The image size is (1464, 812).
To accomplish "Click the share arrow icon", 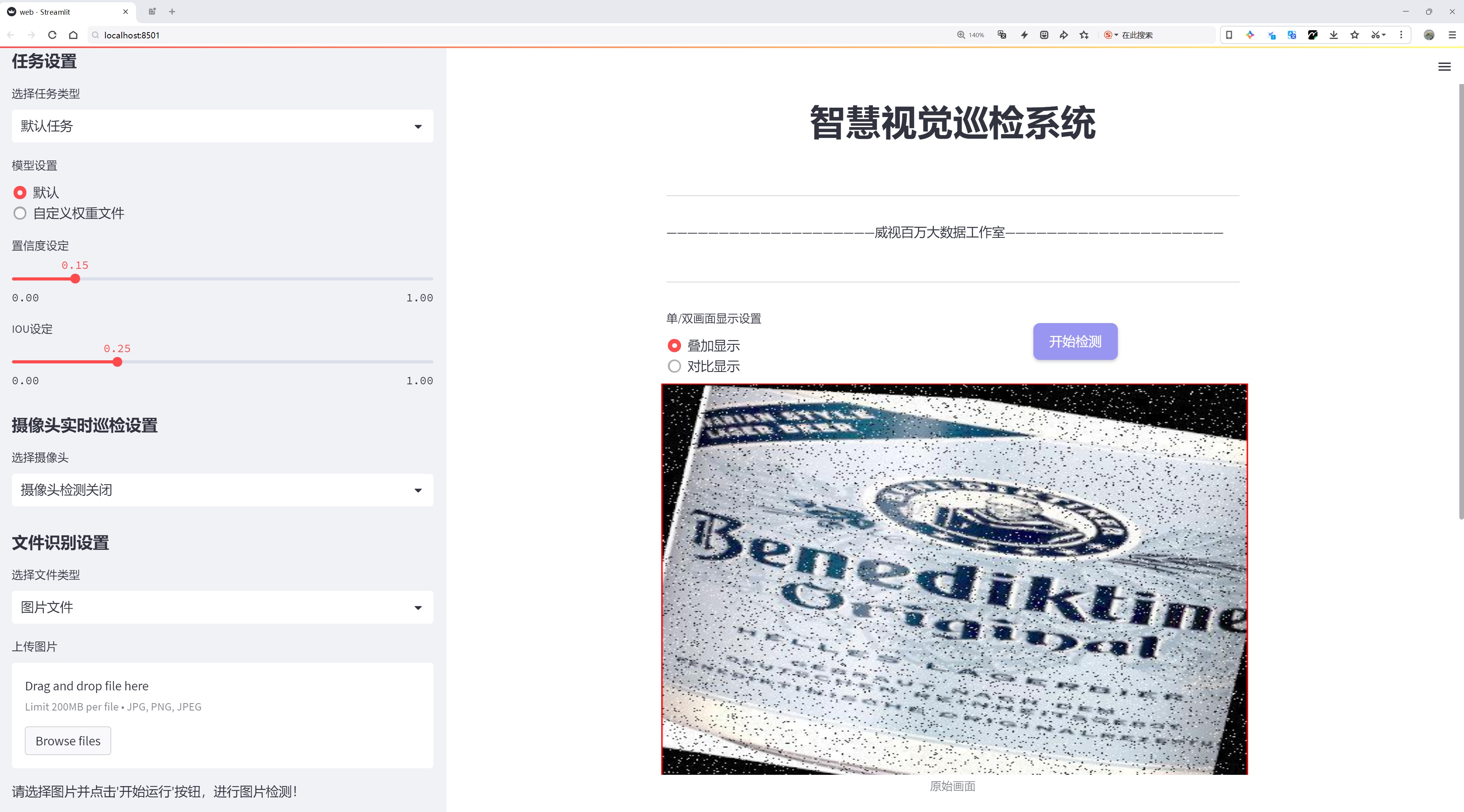I will (x=1064, y=34).
